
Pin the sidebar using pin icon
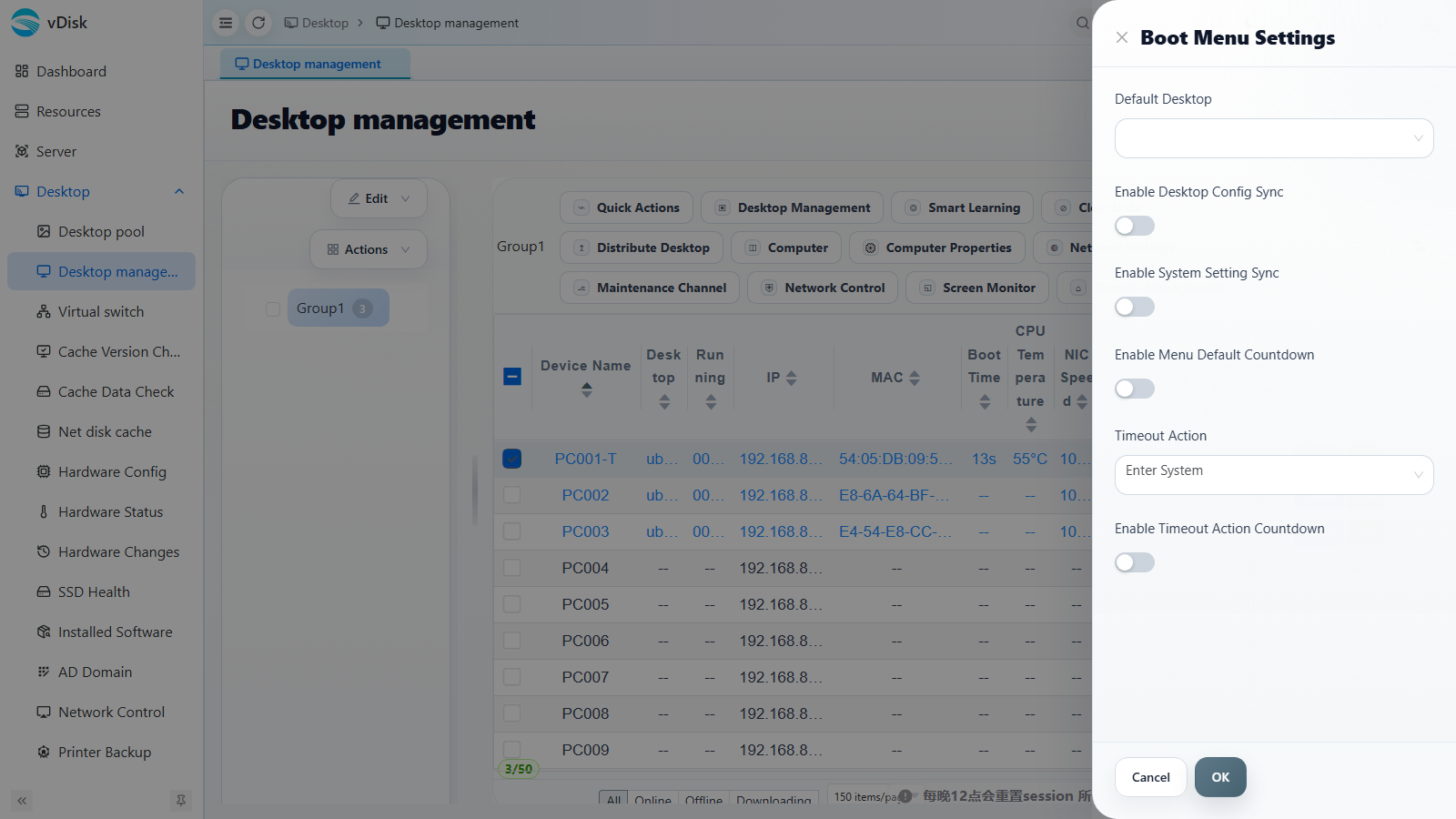(x=181, y=801)
